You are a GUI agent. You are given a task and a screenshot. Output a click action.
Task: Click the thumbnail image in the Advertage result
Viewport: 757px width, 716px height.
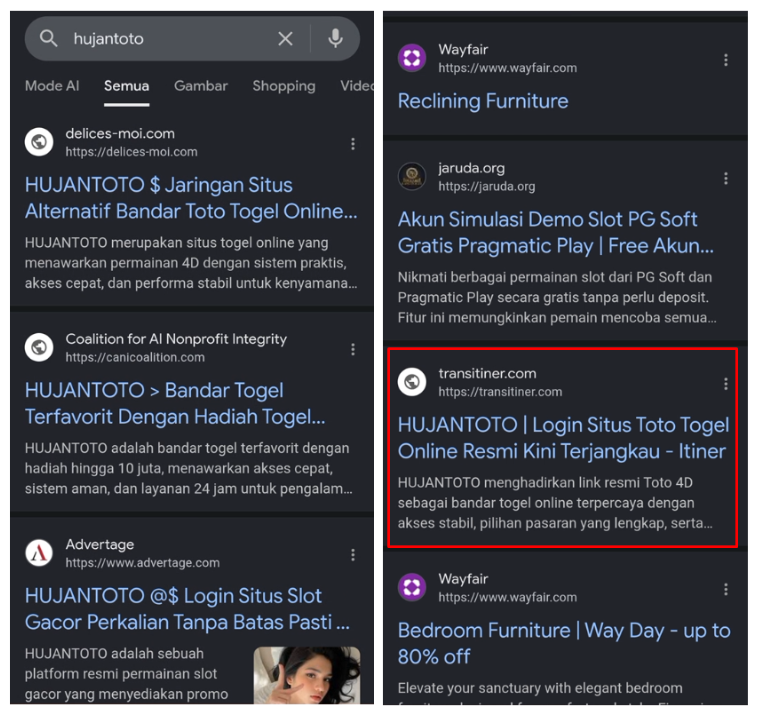[306, 675]
